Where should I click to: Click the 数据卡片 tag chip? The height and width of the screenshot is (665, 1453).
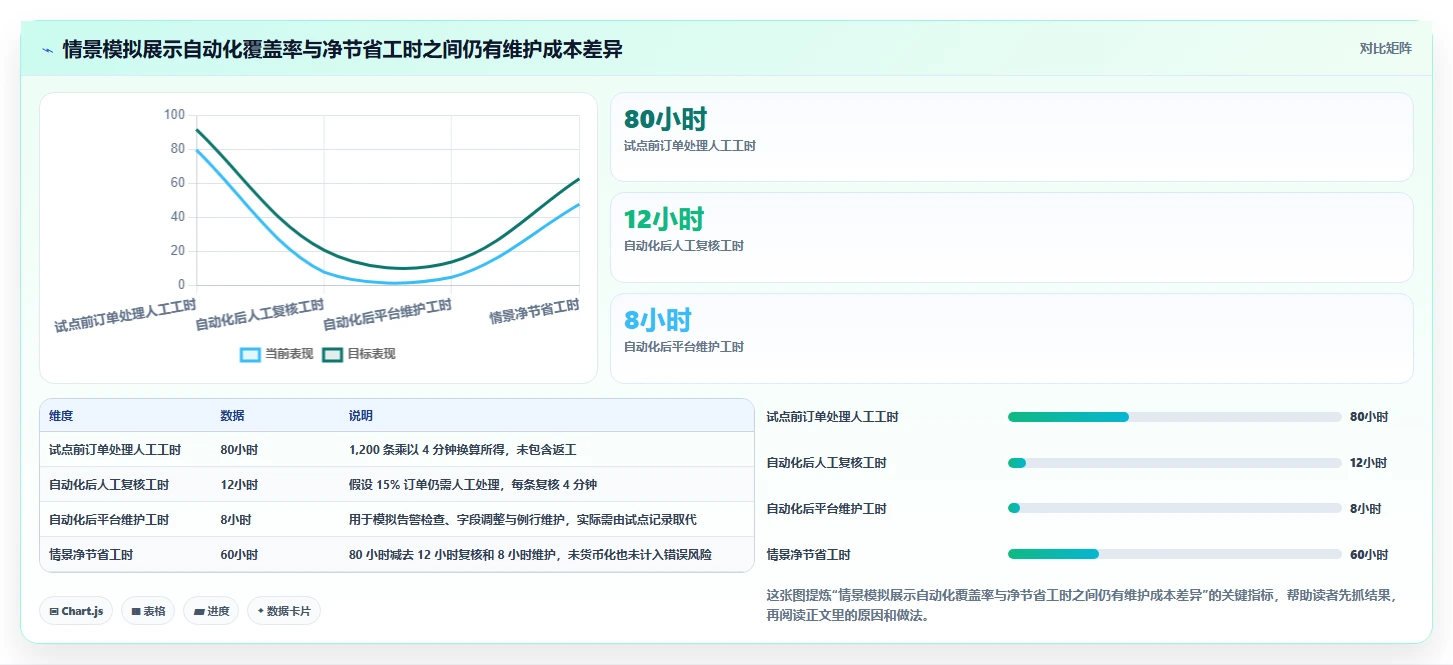284,611
